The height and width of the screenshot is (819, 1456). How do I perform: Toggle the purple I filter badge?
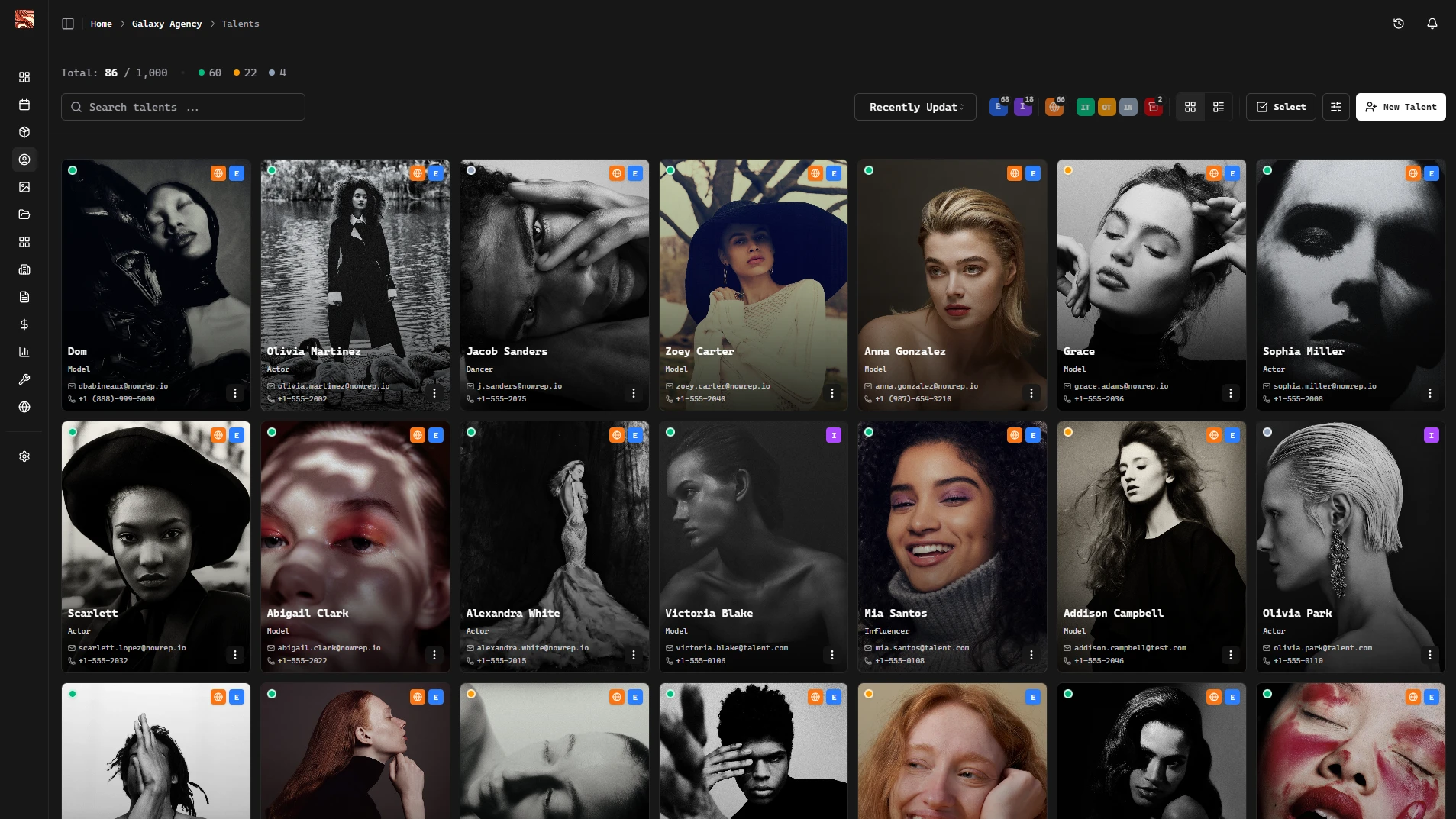pos(1022,107)
